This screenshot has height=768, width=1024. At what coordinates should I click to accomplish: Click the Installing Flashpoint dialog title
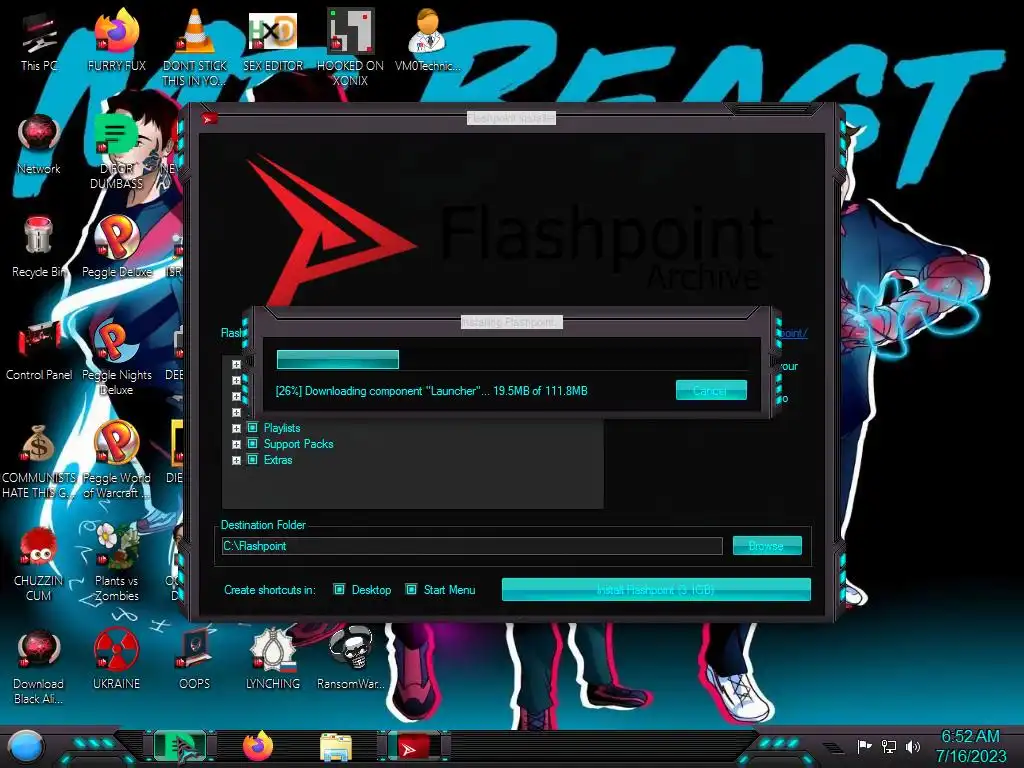pyautogui.click(x=511, y=322)
